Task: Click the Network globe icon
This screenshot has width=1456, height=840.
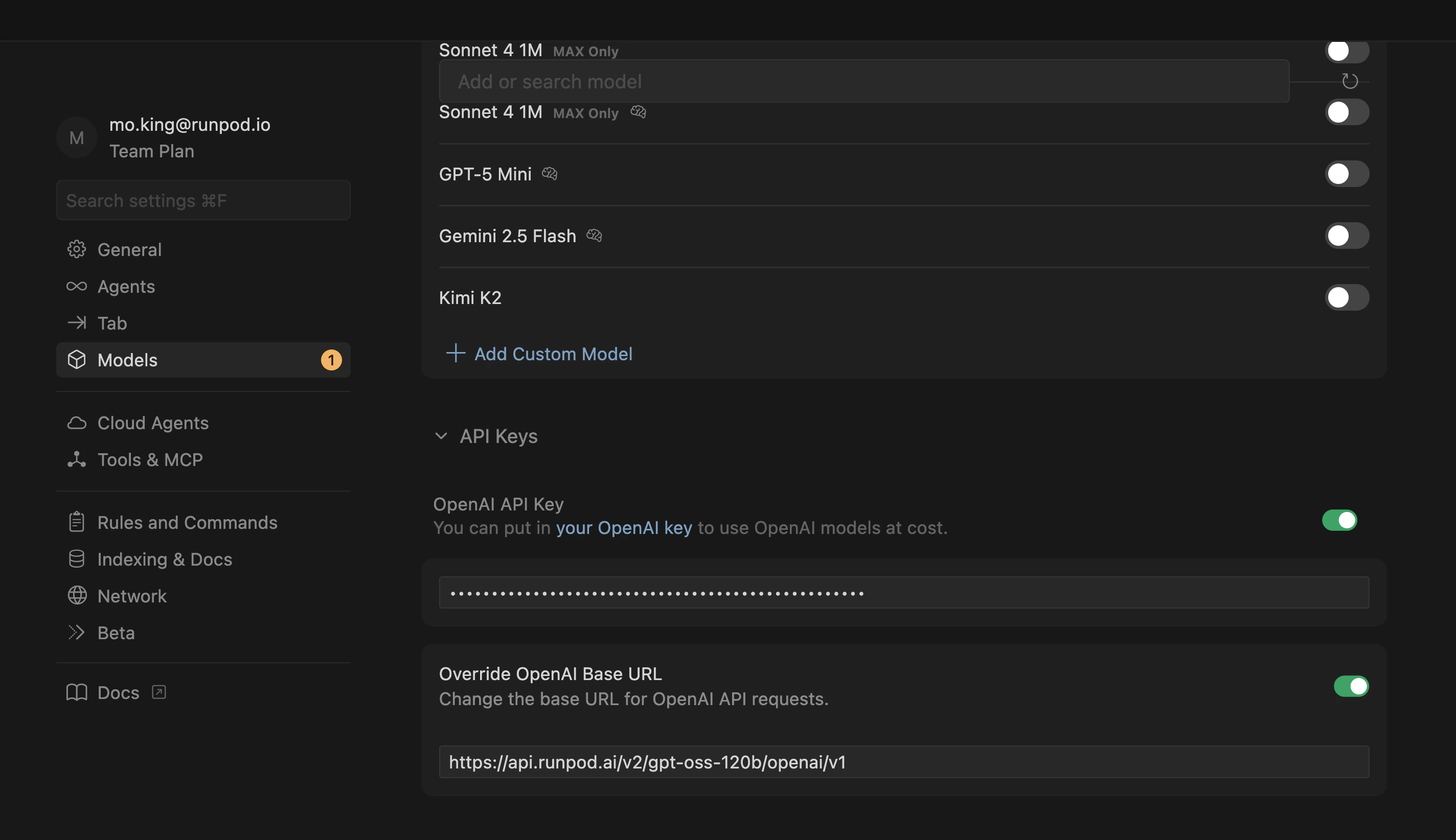Action: pos(77,595)
